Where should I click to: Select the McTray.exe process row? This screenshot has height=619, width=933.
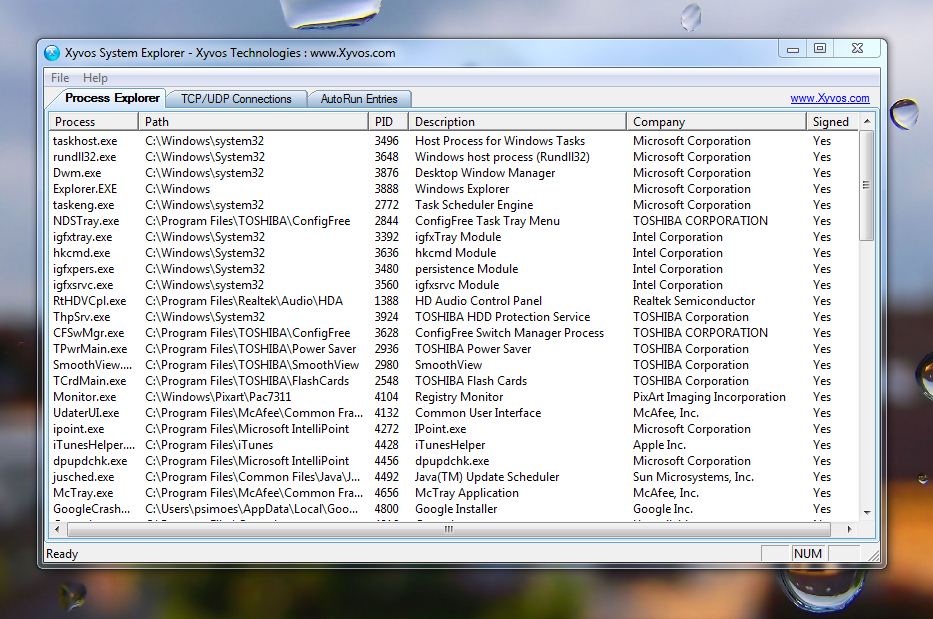(x=453, y=493)
